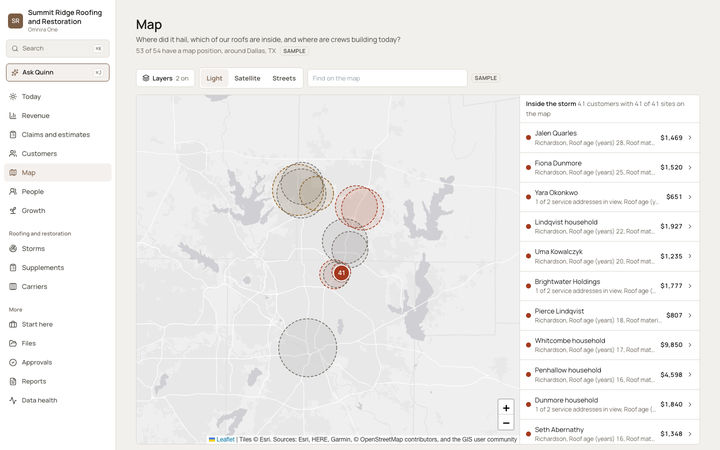This screenshot has height=450, width=720.
Task: Click the Summit Ridge Roofing company name
Action: (x=65, y=17)
